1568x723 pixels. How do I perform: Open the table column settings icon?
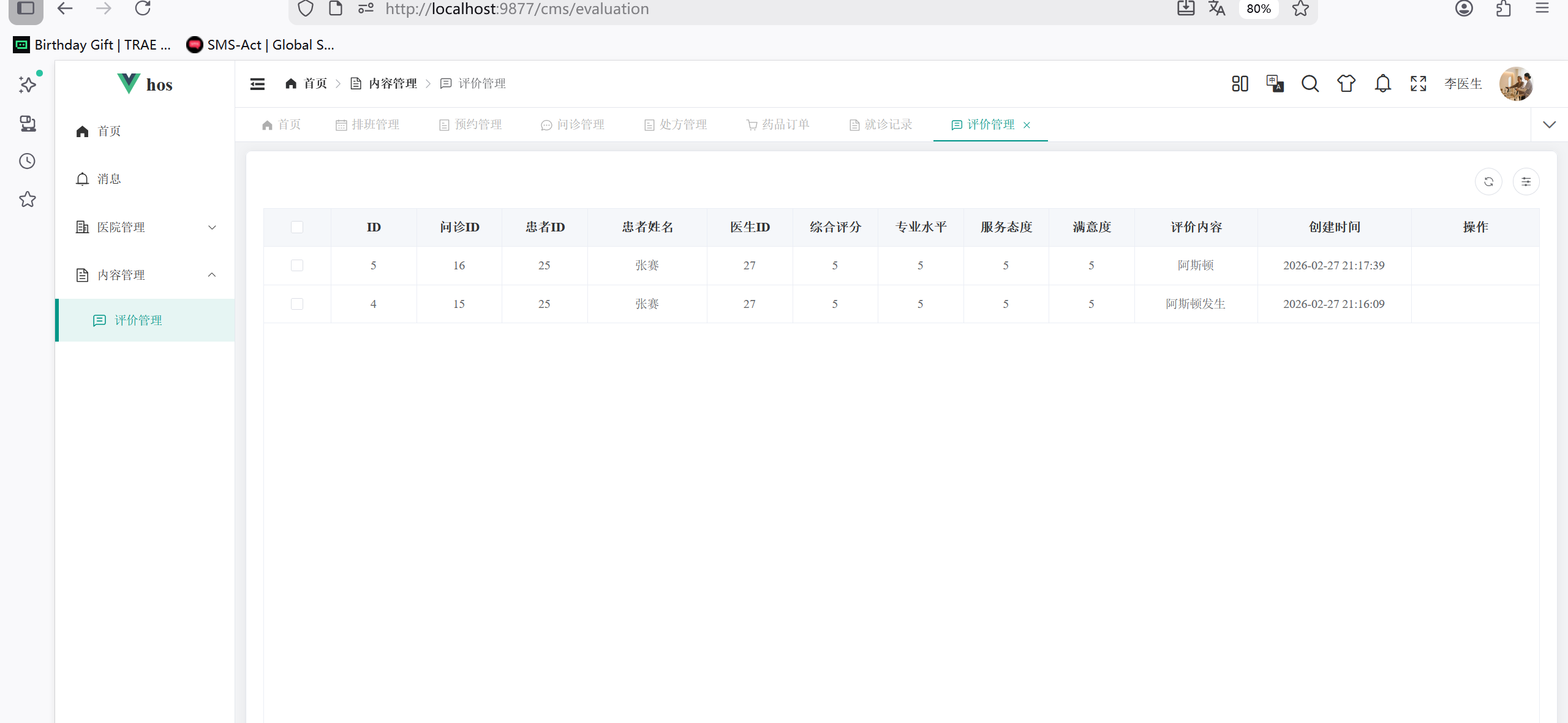point(1526,182)
